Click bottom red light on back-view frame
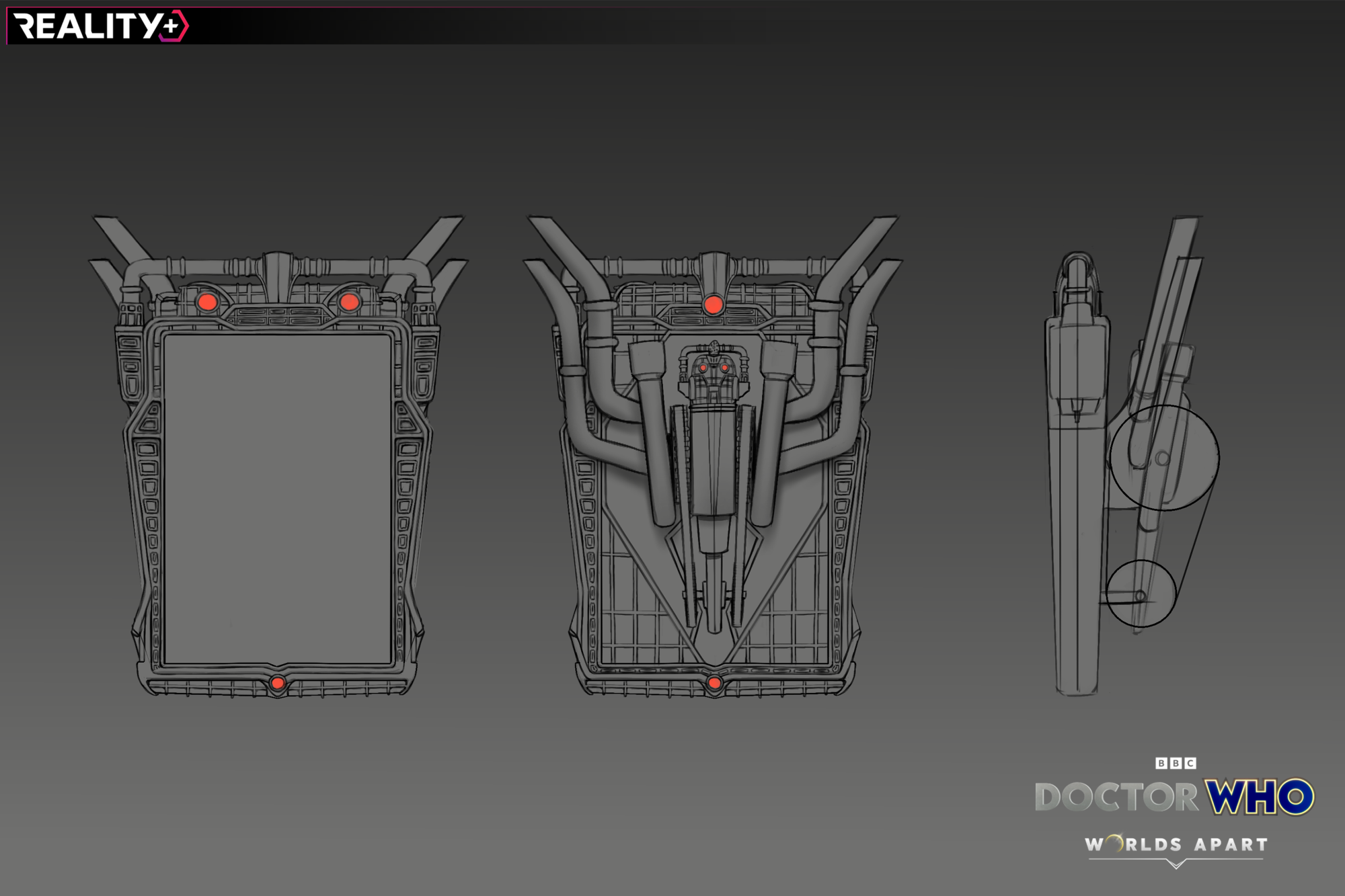 click(714, 684)
